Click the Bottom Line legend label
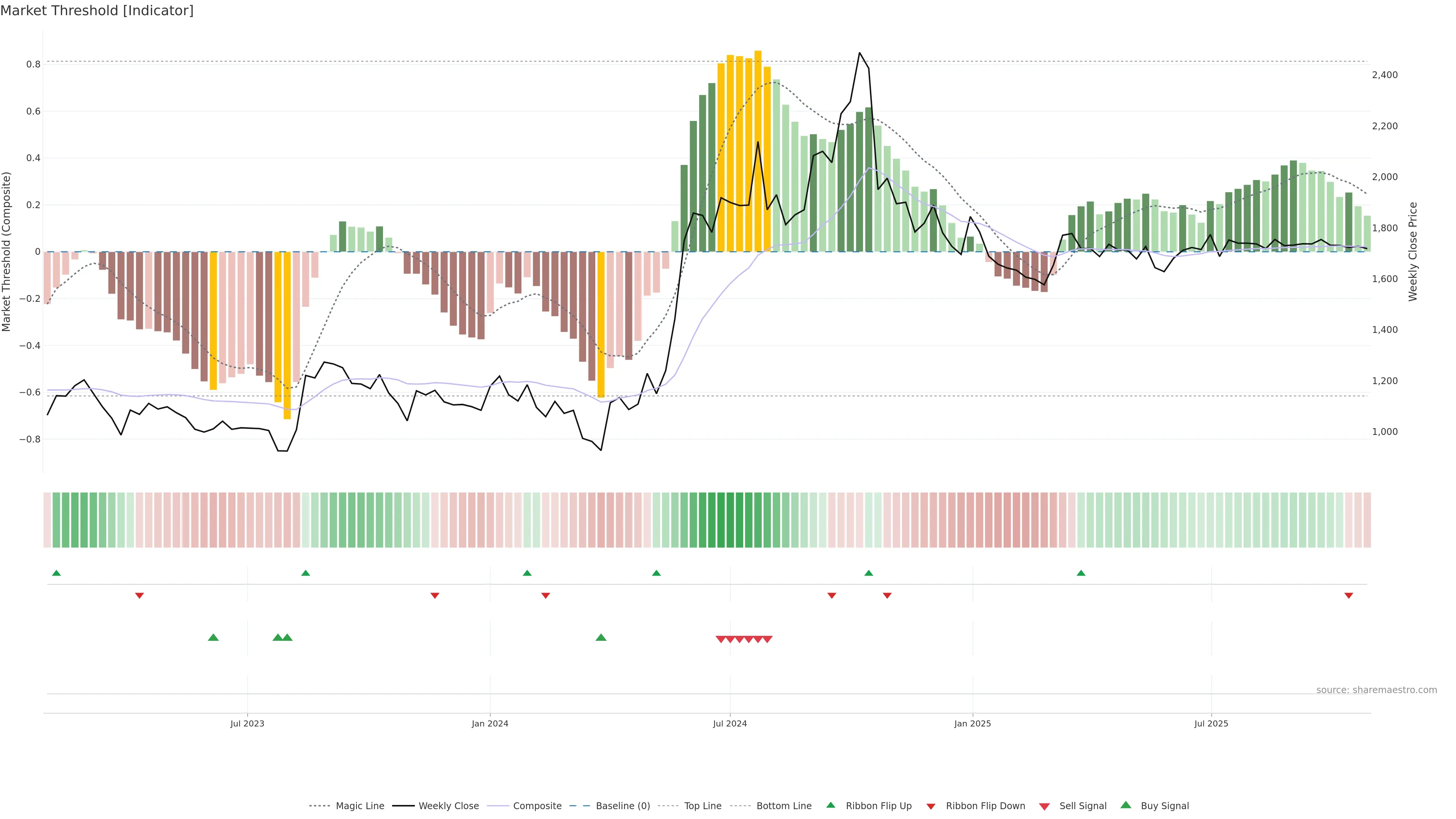 tap(783, 806)
